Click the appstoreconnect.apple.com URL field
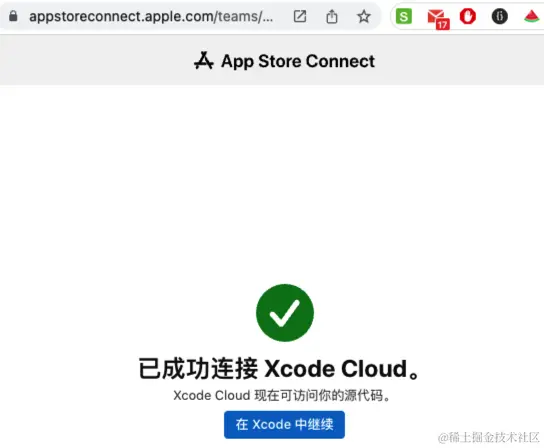544x448 pixels. [x=151, y=16]
